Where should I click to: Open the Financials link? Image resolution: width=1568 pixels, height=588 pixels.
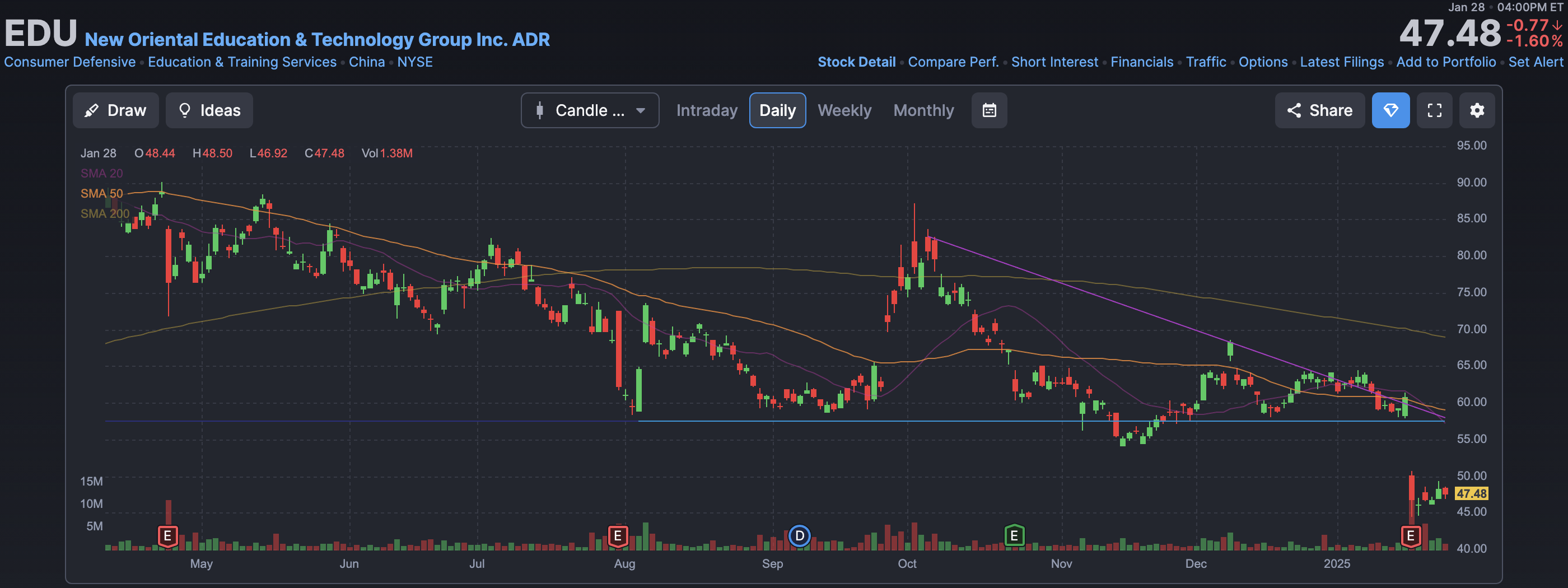point(1142,62)
